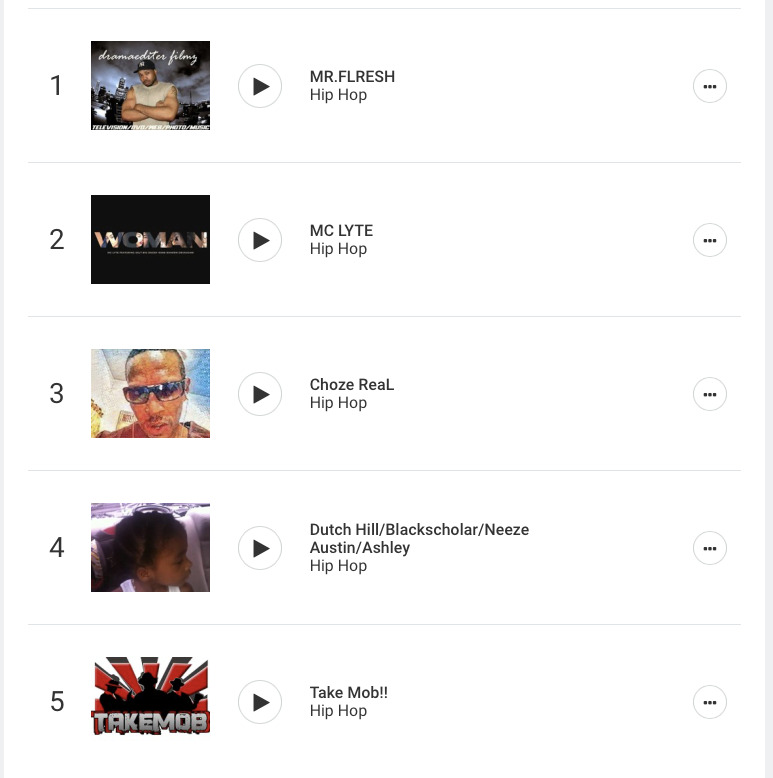Open Dutch Hill/Blackscholar/Neeze Austin/Ashley title
Image resolution: width=773 pixels, height=778 pixels.
point(419,538)
